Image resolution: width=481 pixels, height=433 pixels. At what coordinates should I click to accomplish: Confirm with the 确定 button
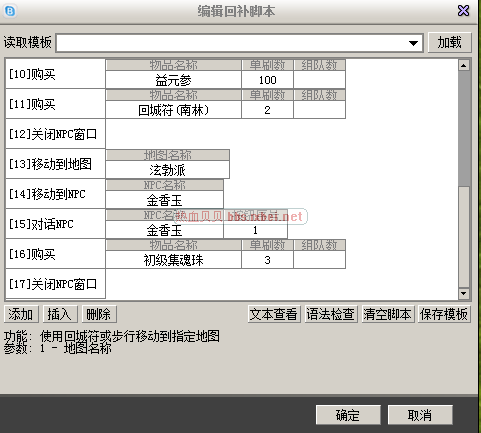click(348, 415)
